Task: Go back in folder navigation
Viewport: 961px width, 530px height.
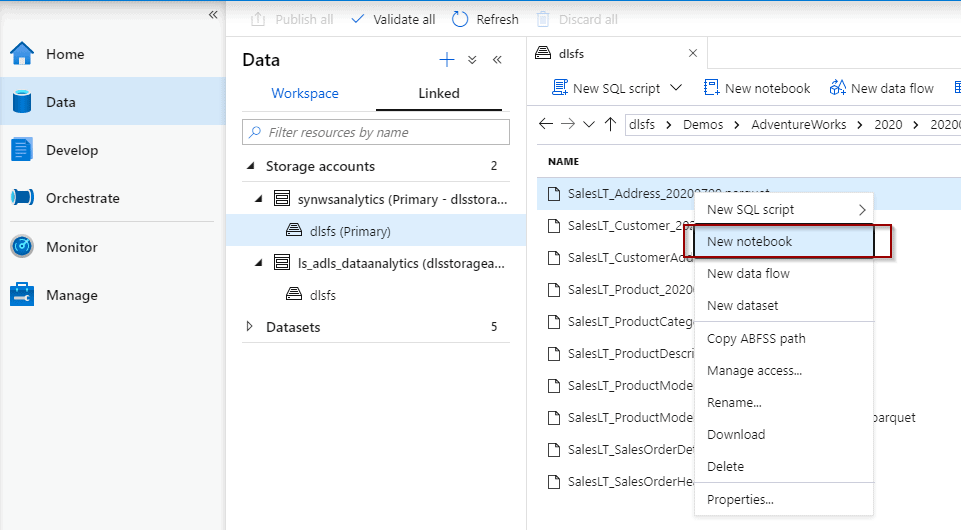Action: coord(545,124)
